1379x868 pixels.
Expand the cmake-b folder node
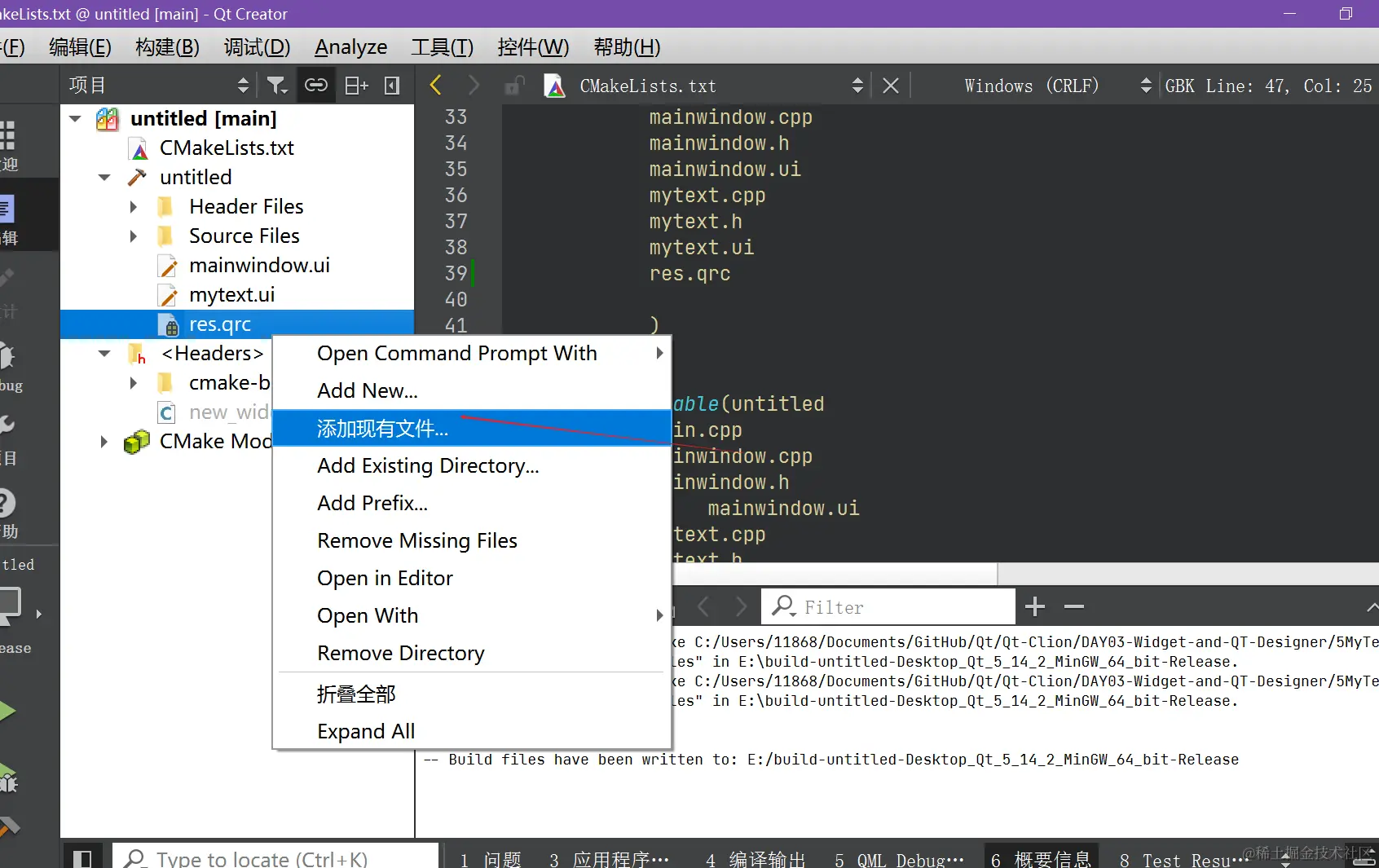coord(134,383)
